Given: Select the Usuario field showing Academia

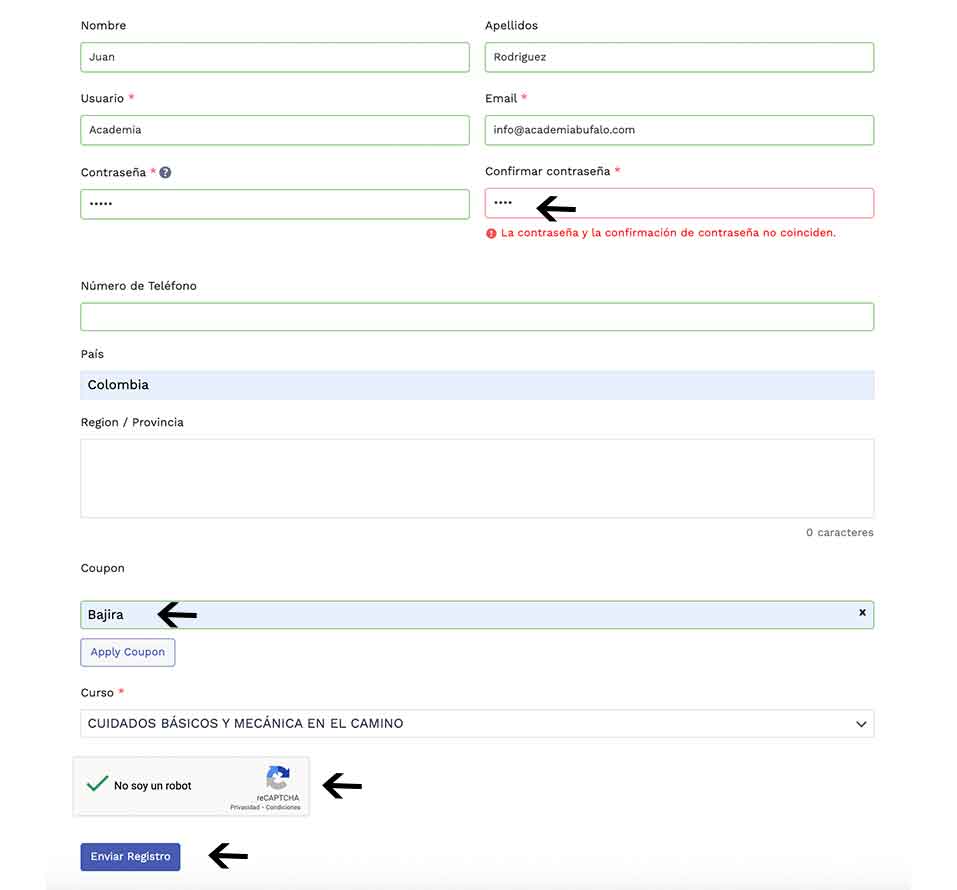Looking at the screenshot, I should point(275,130).
